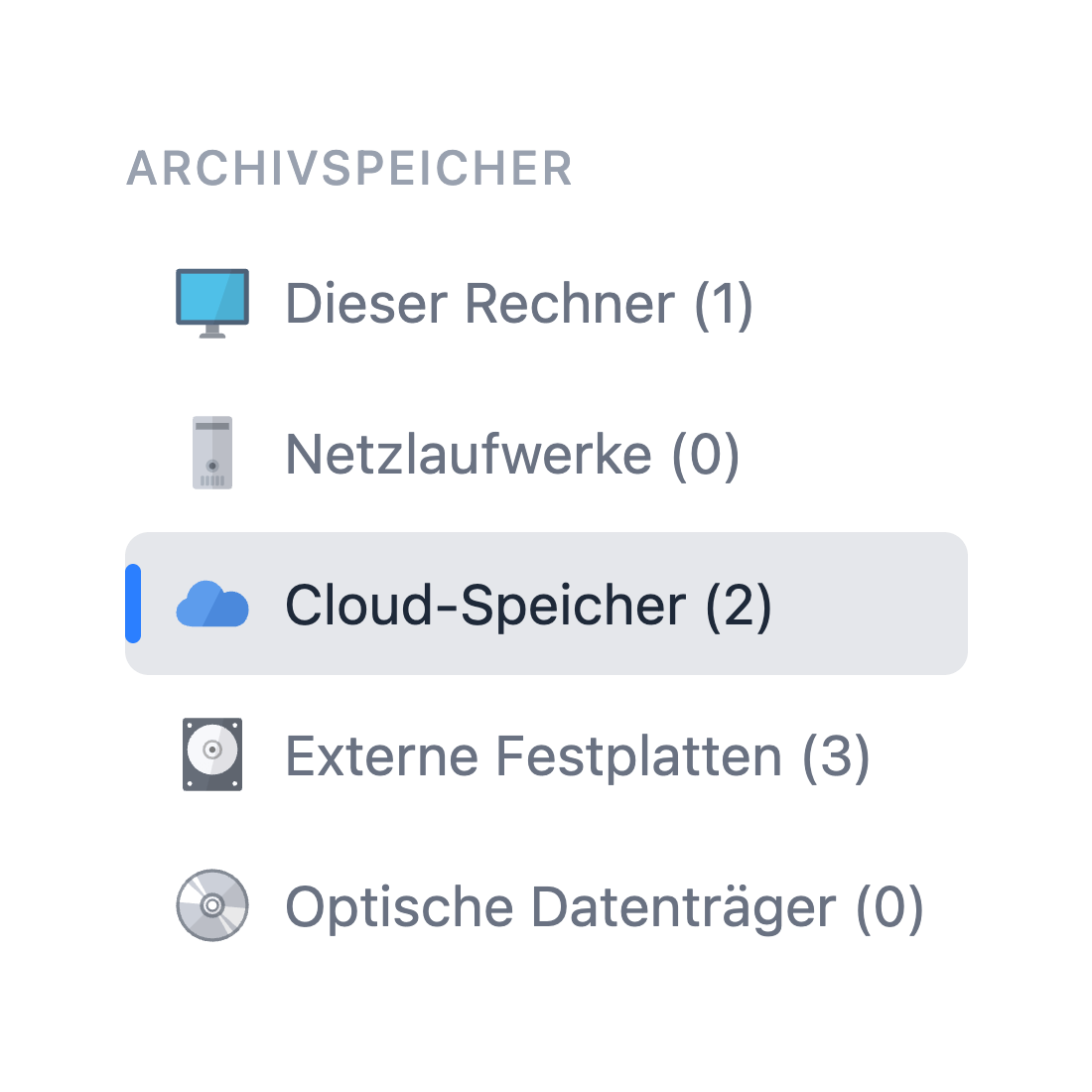Viewport: 1092px width, 1092px height.
Task: Click the count (0) next to Netzlaufwerke
Action: pos(707,454)
